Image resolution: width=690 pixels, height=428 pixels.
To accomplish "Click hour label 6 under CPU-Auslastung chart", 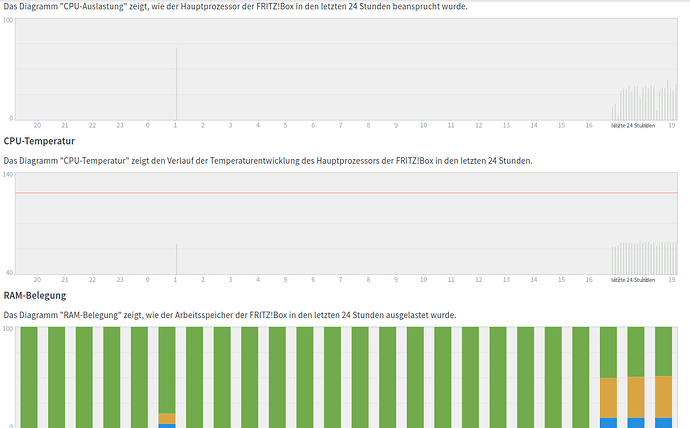I will click(x=313, y=125).
